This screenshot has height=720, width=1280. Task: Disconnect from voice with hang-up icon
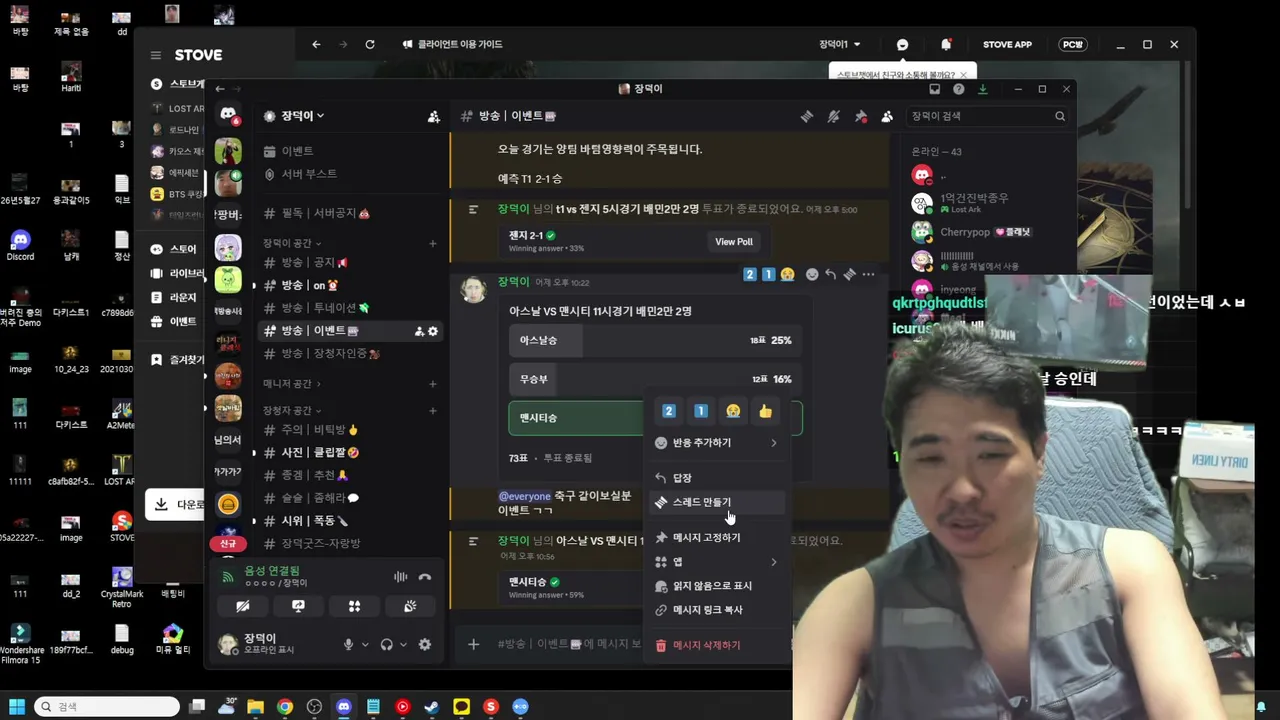pos(425,577)
